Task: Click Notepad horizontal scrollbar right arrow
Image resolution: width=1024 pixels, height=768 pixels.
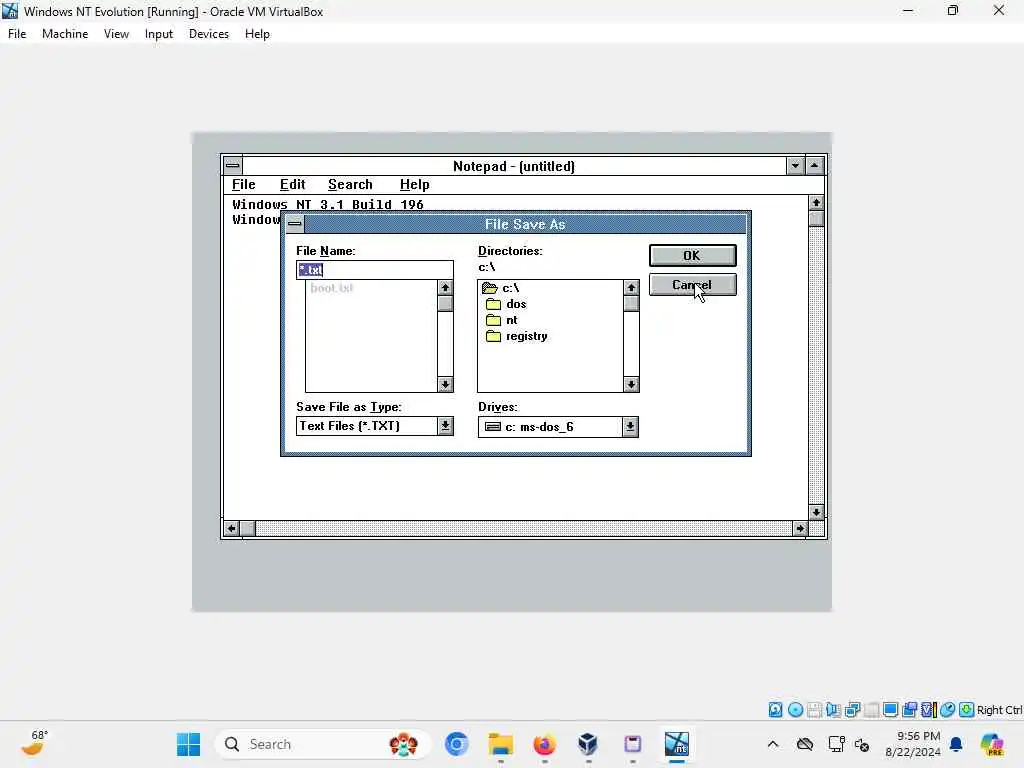Action: coord(800,528)
